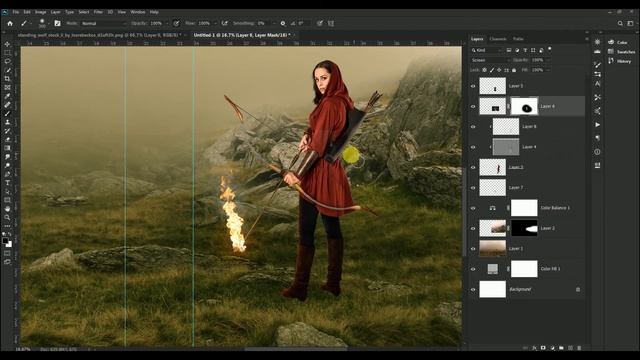Open the smoothing options gear

pyautogui.click(x=282, y=23)
